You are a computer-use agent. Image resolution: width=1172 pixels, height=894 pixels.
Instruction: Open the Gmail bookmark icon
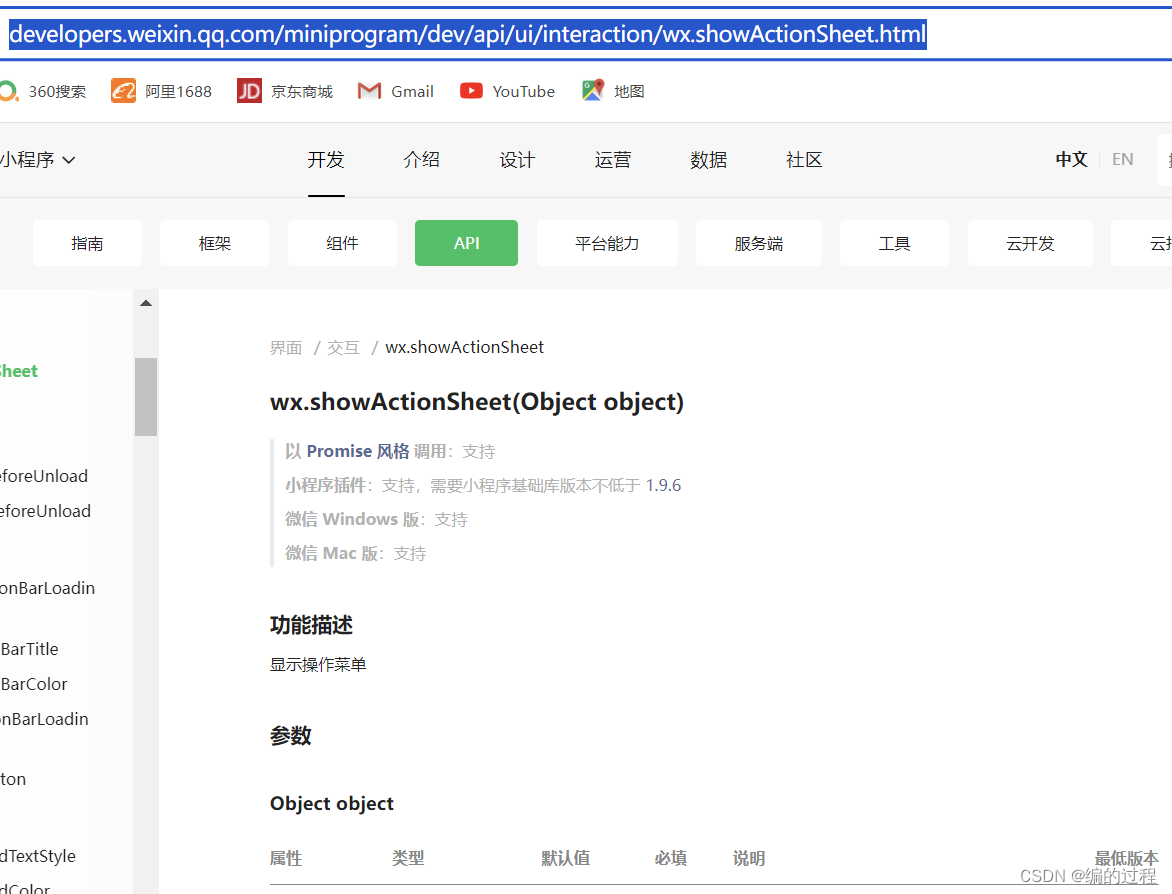[369, 91]
